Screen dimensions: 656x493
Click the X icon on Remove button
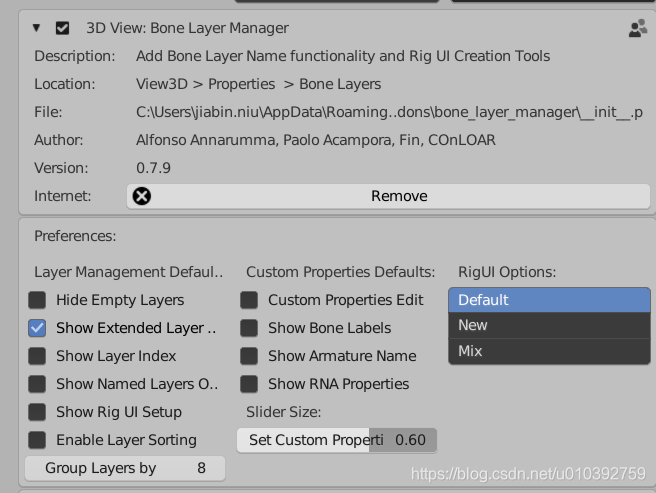coord(142,196)
